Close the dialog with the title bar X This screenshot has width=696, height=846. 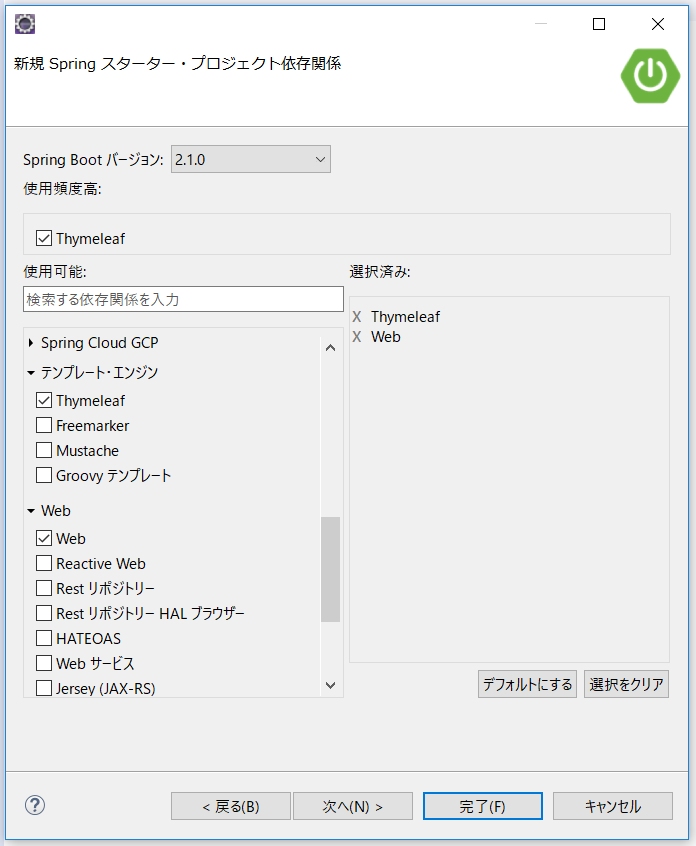658,24
